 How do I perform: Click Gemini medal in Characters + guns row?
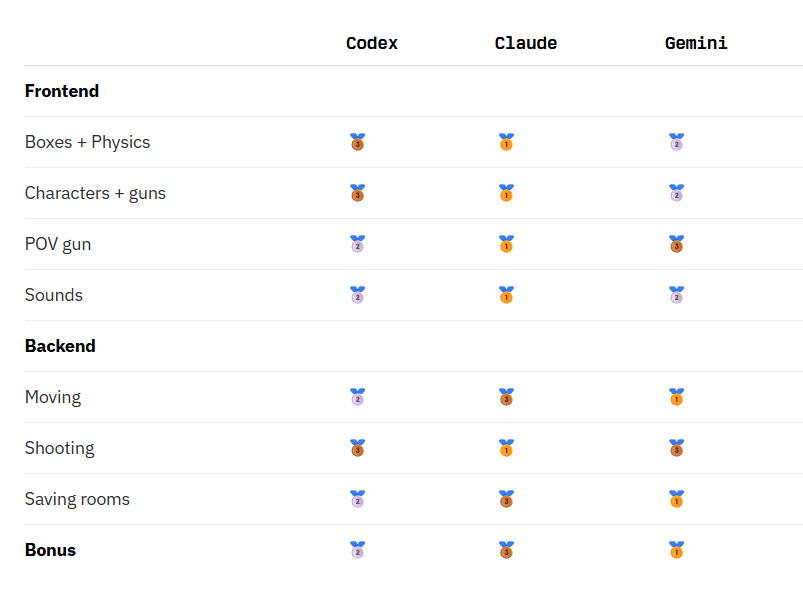click(676, 193)
